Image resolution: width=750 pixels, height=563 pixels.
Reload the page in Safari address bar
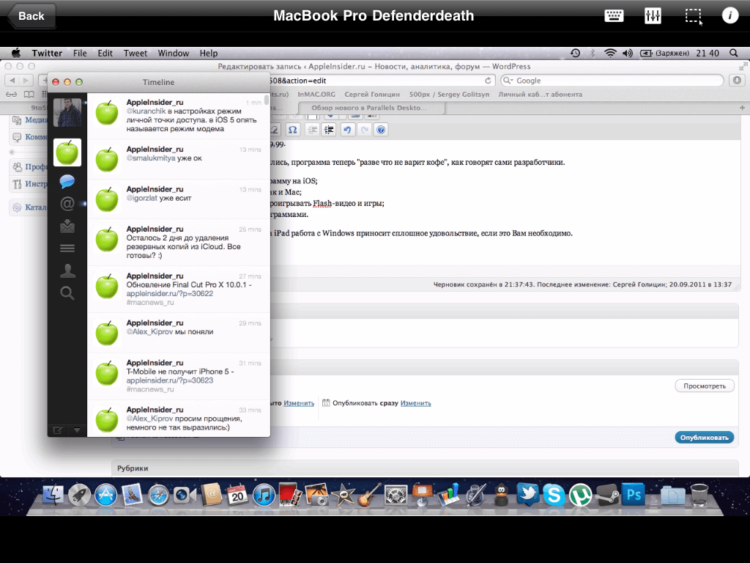click(x=487, y=80)
